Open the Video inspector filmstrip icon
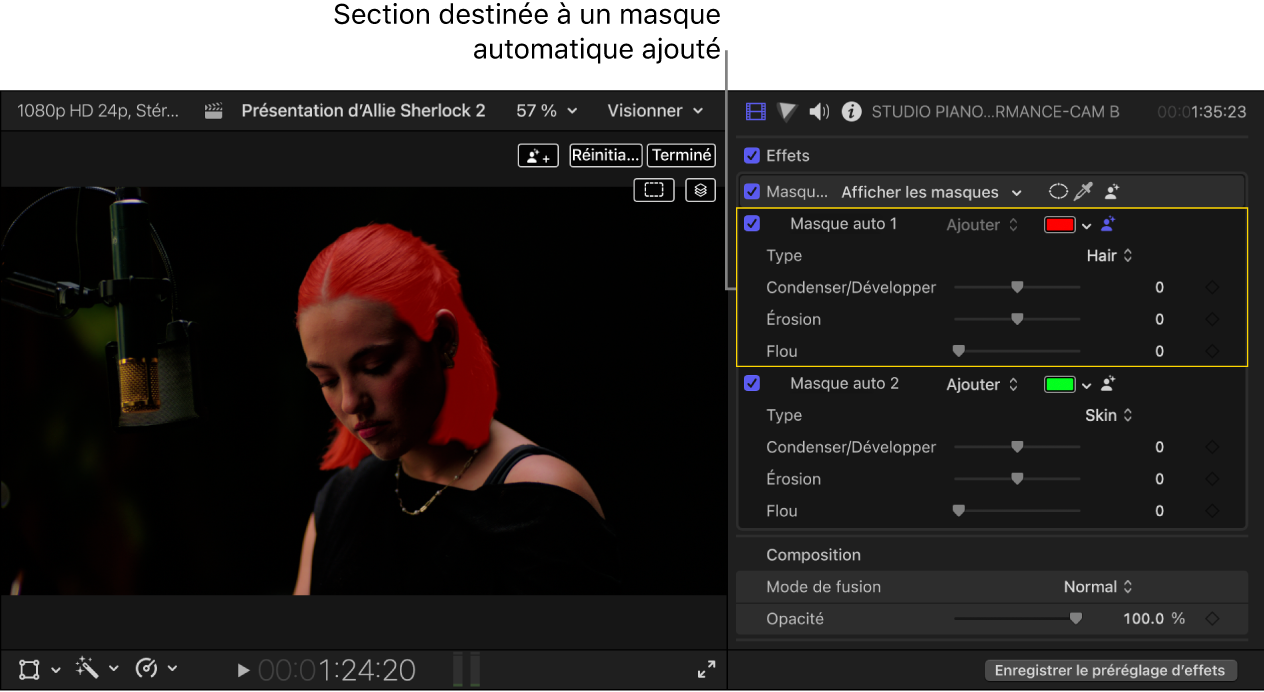 [x=756, y=111]
